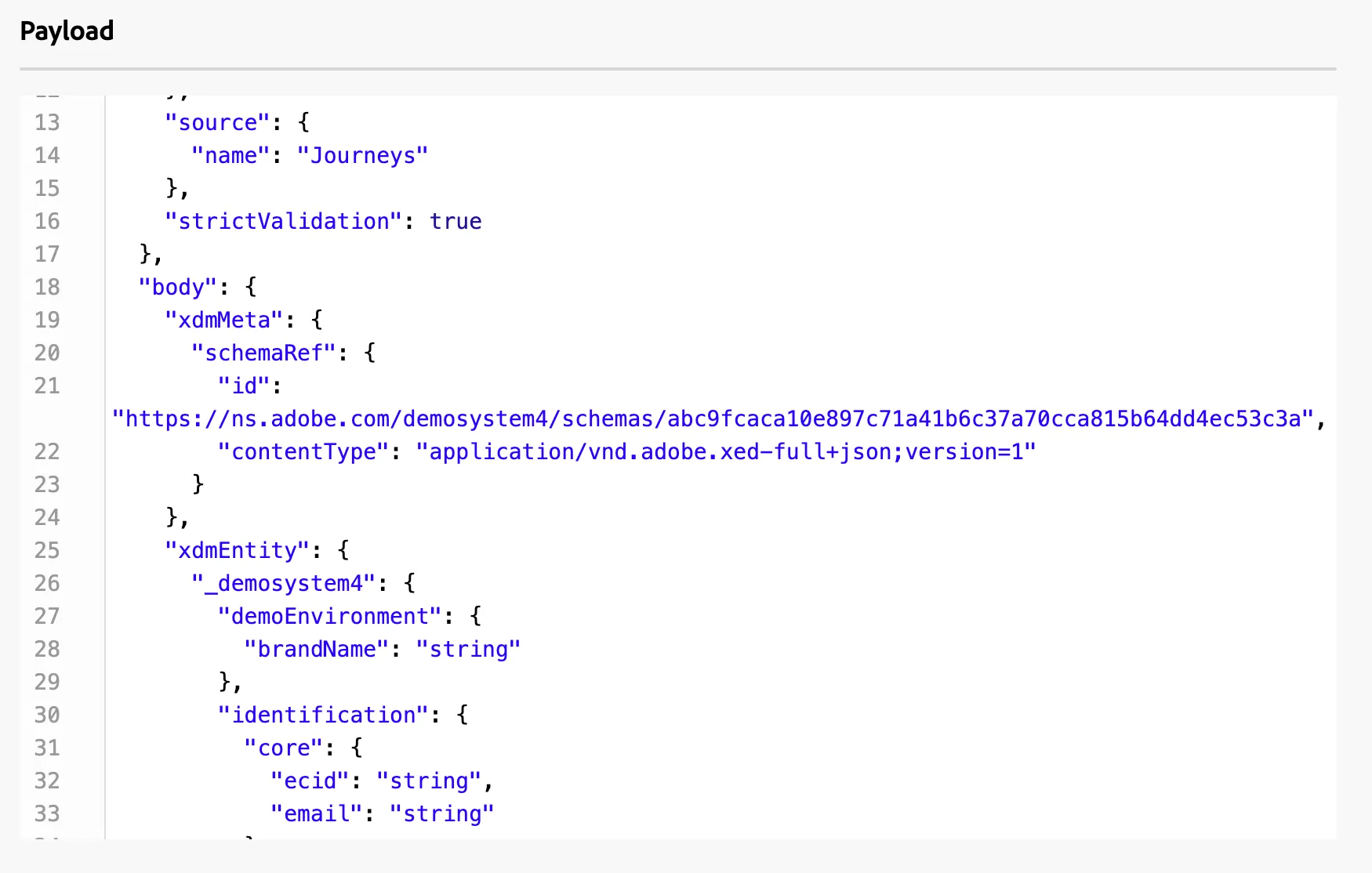Click the ns.adobe.com schema URL string
This screenshot has height=873, width=1372.
click(x=712, y=418)
